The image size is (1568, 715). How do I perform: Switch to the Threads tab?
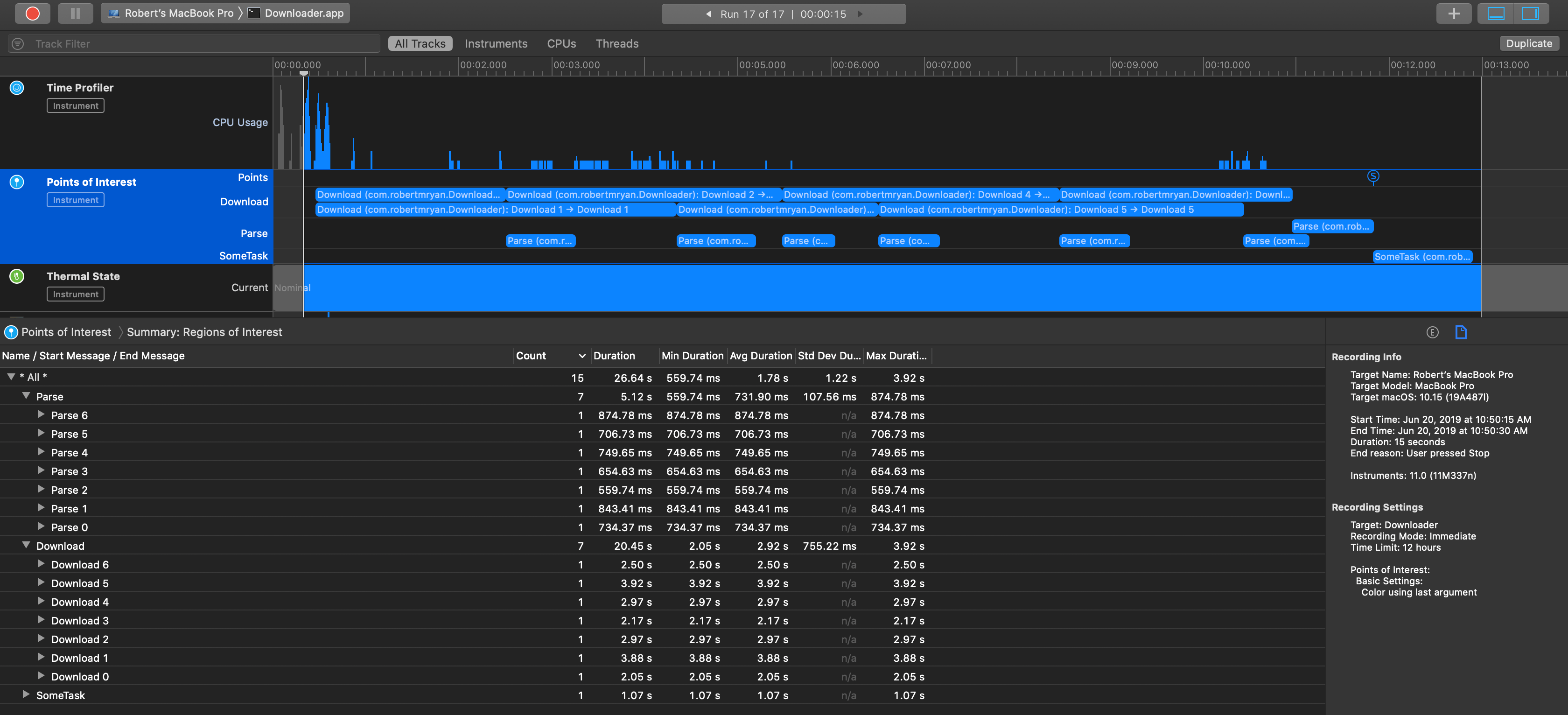616,44
